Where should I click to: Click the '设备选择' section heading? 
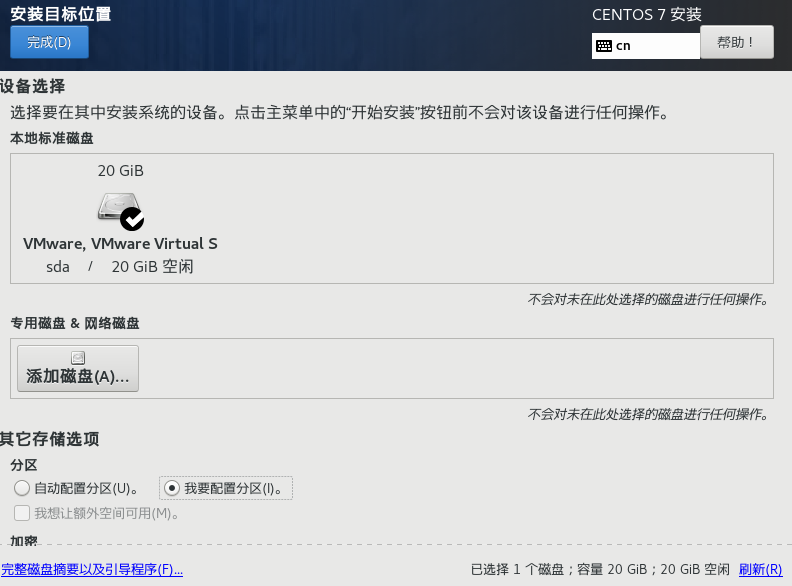(33, 86)
